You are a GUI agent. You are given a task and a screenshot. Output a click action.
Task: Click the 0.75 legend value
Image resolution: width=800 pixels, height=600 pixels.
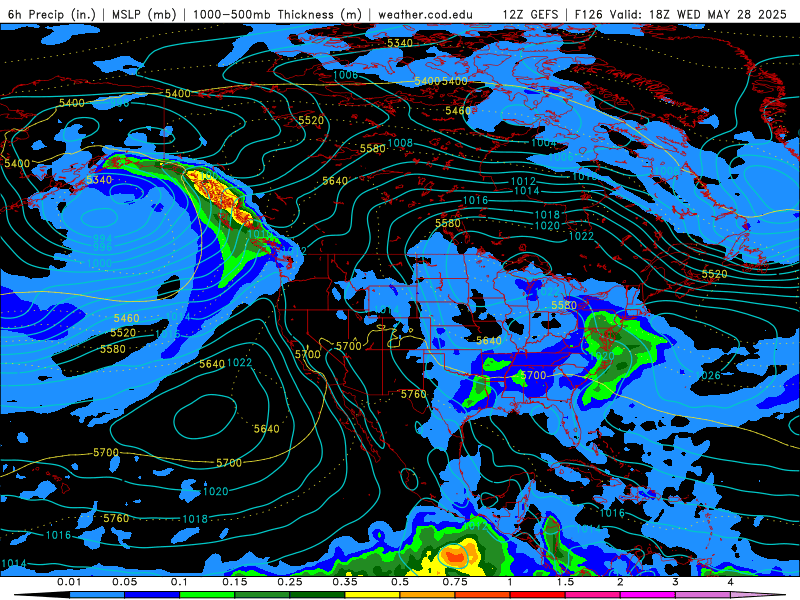pyautogui.click(x=455, y=582)
